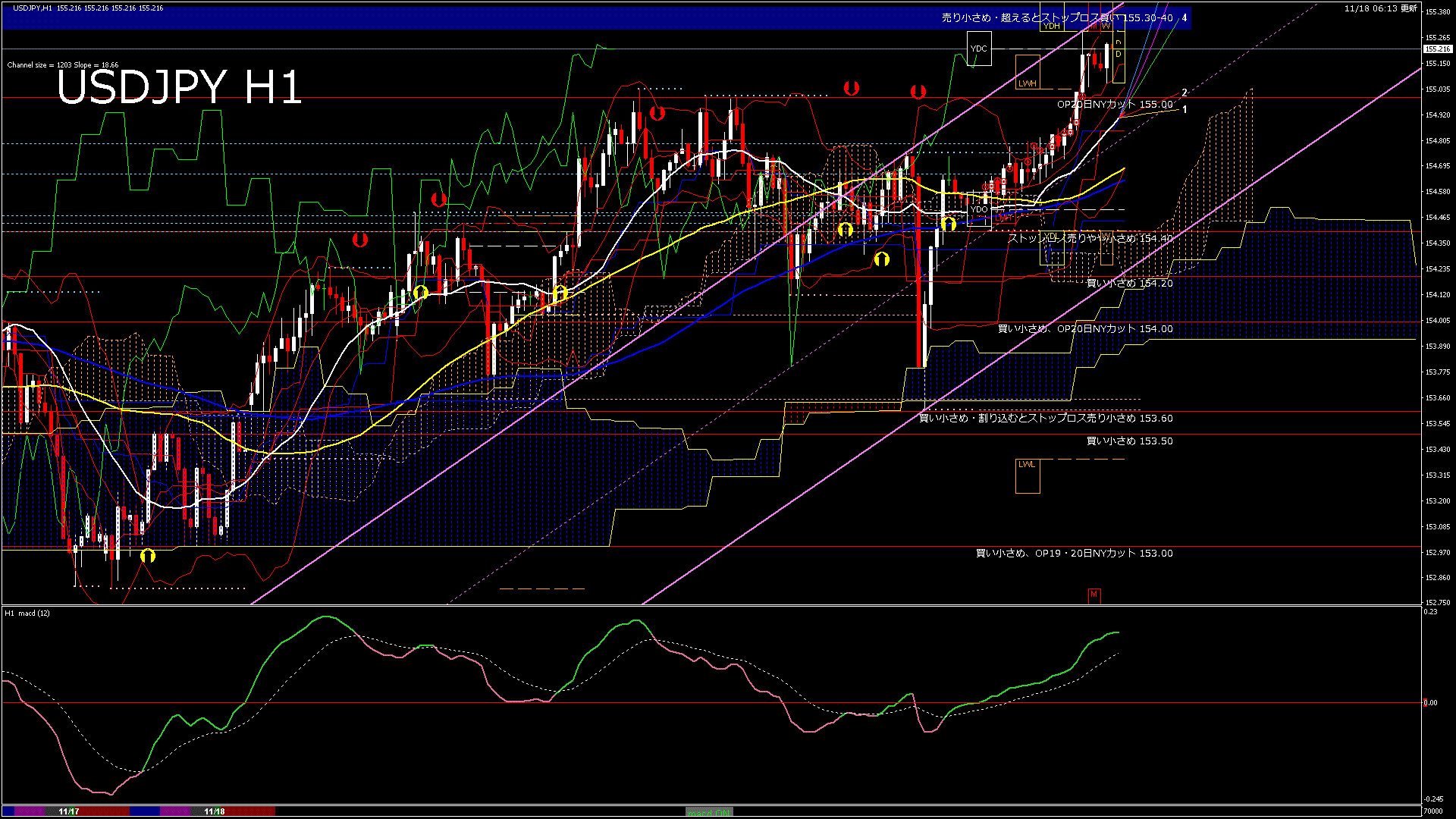Select the orange LWL level box
Viewport: 1456px width, 819px height.
click(1027, 475)
